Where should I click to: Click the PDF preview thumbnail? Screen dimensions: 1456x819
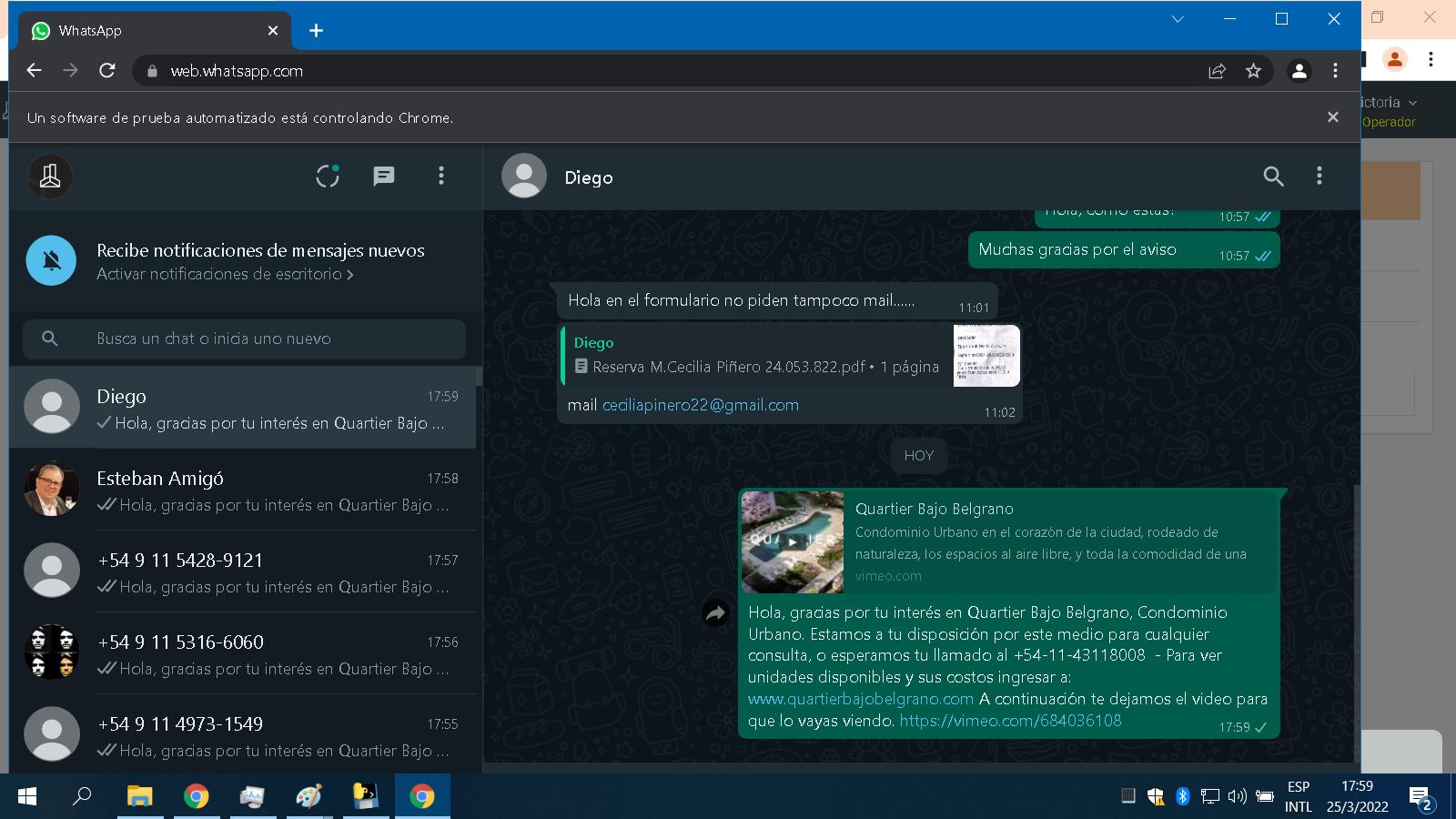point(986,356)
